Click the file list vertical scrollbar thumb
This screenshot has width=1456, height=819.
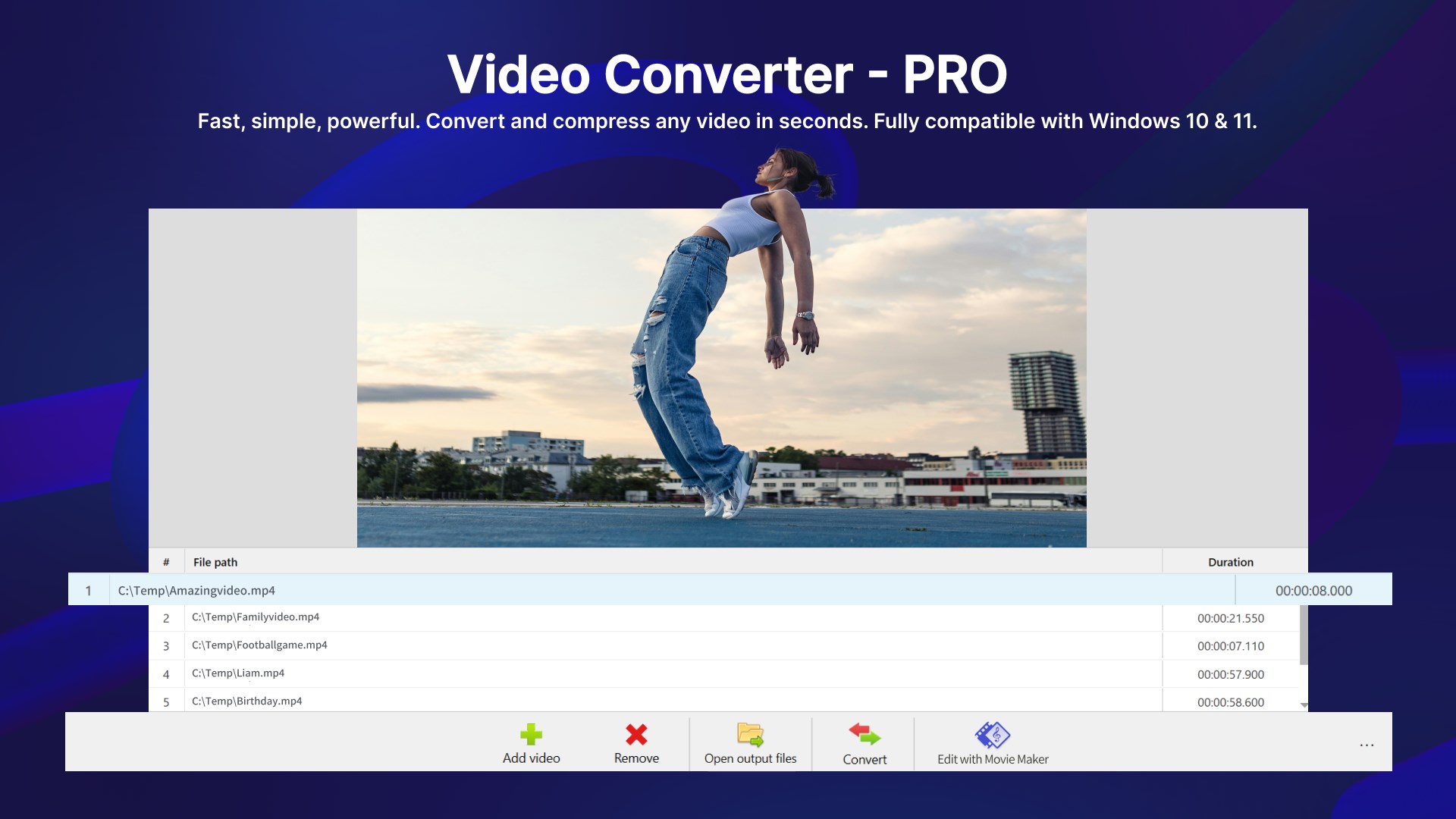[x=1304, y=635]
